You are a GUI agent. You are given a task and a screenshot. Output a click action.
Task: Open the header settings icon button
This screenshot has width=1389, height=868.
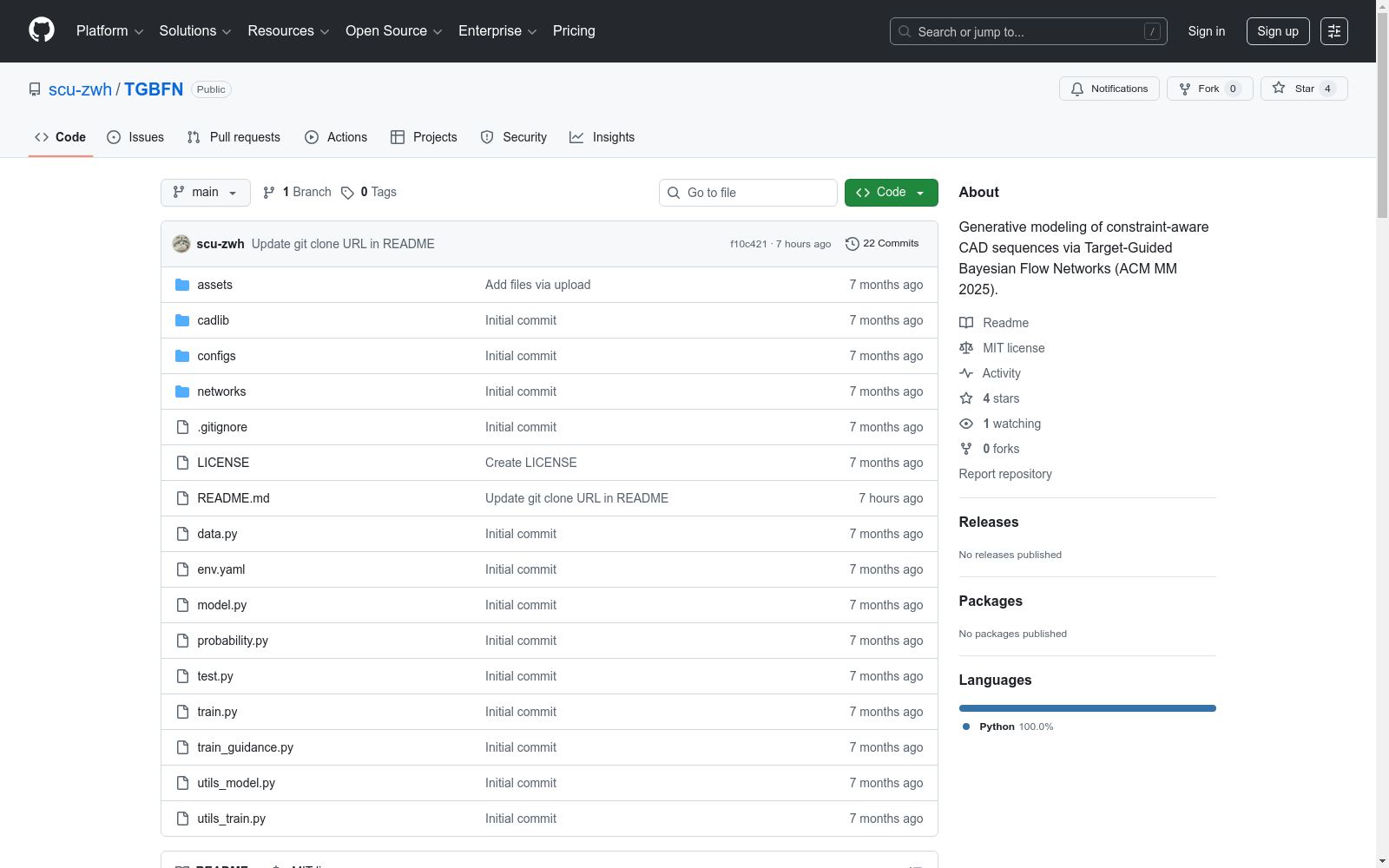(1334, 31)
